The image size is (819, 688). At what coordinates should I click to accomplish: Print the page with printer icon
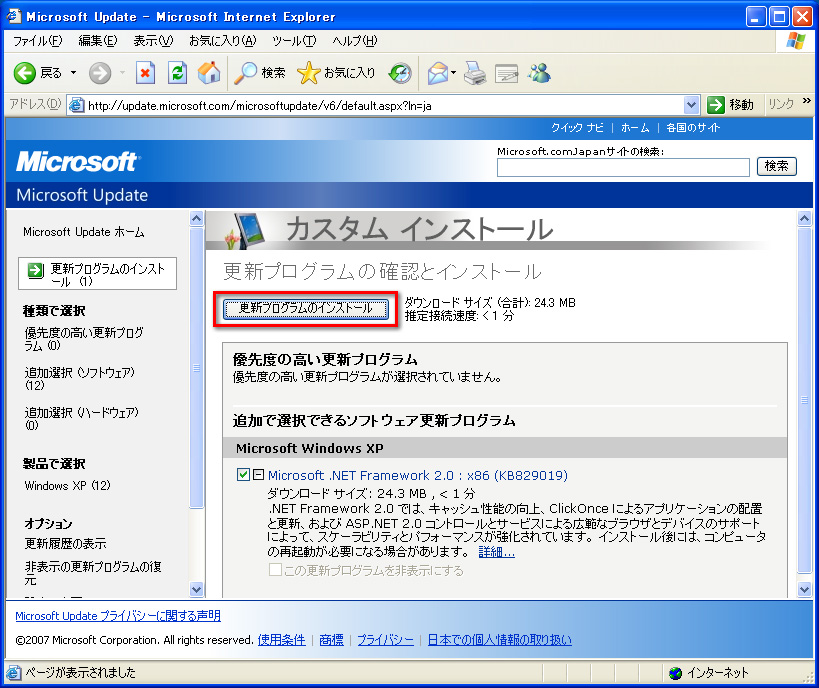click(x=475, y=73)
